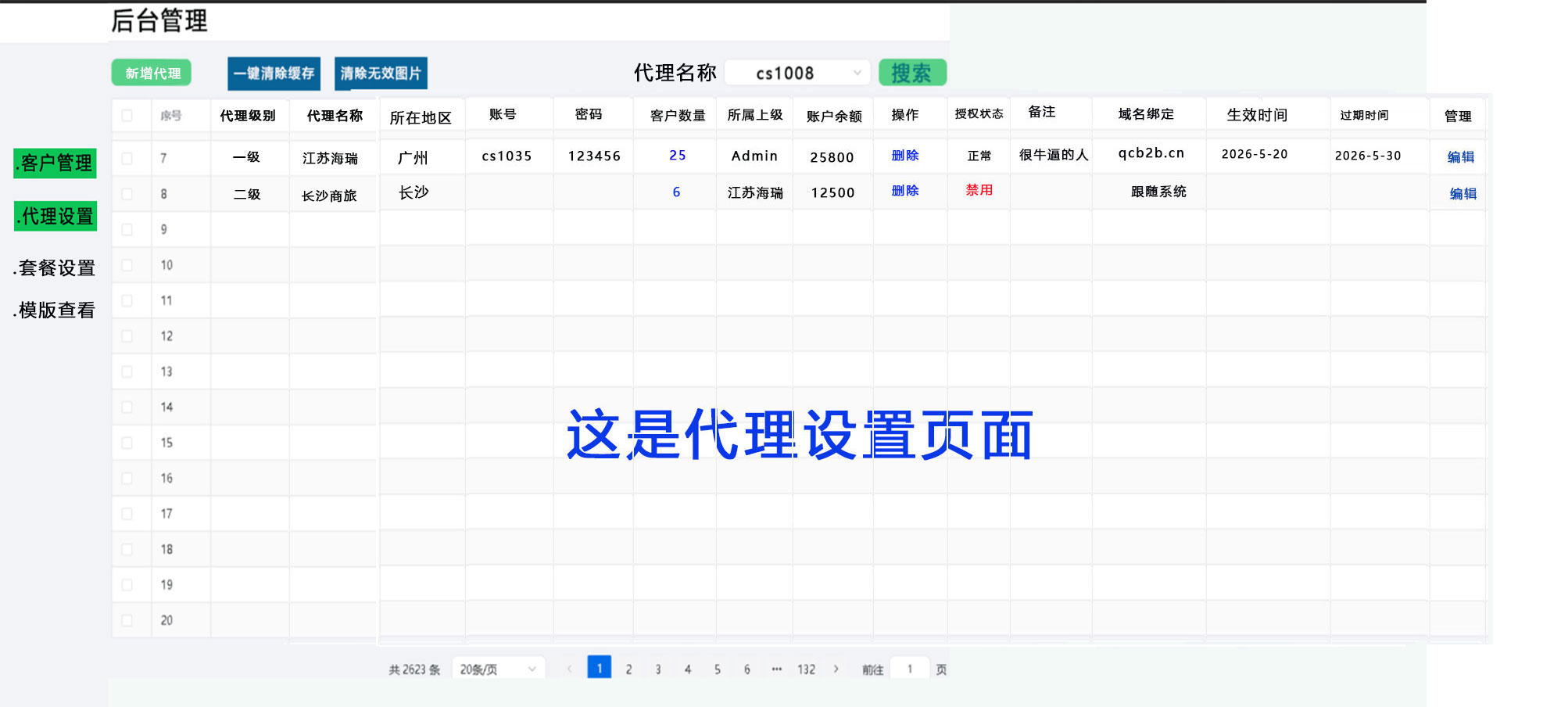Open 套餐设置 in the sidebar
Screen dimensions: 1568x707
pos(55,267)
